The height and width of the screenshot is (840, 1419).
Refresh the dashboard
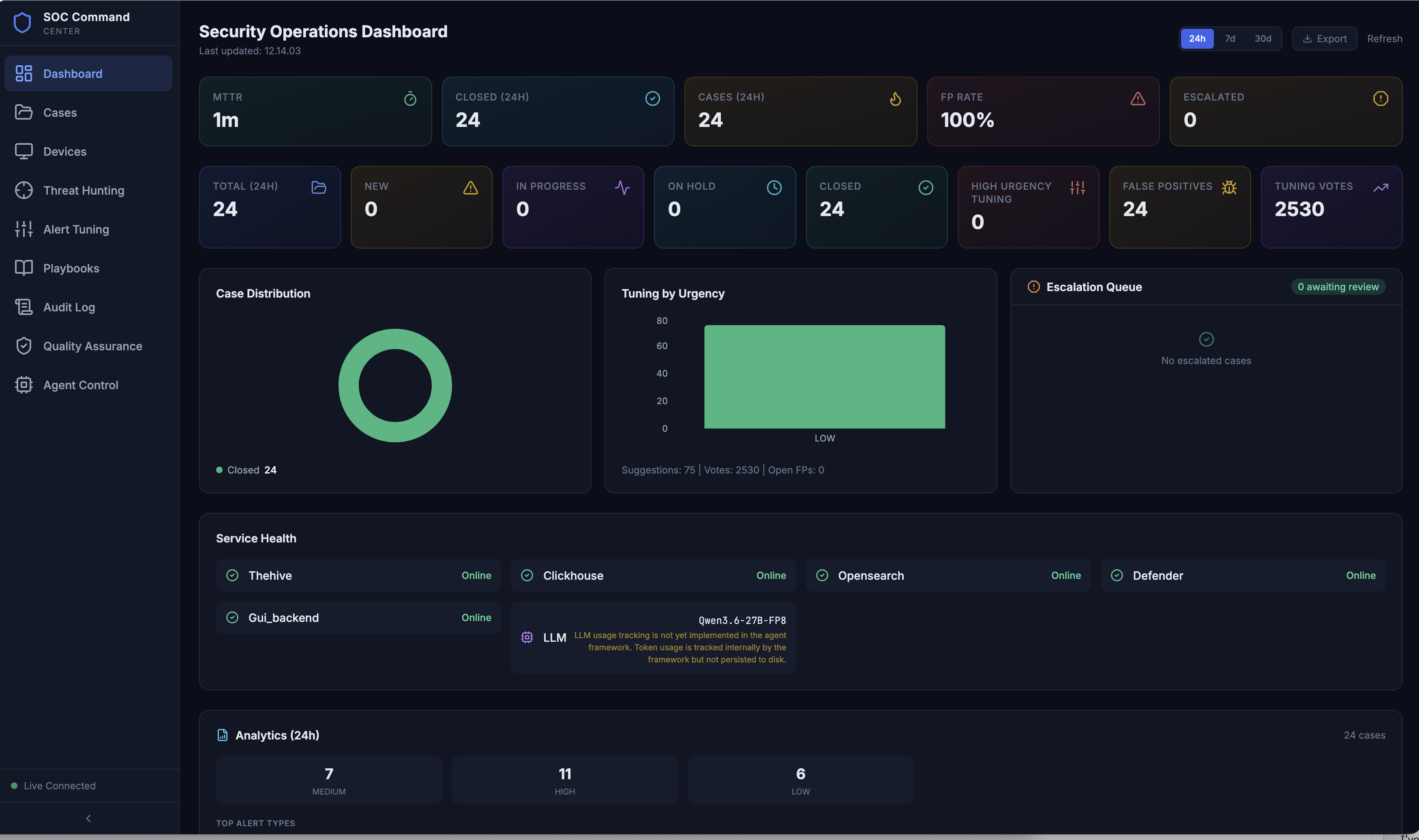click(x=1384, y=39)
